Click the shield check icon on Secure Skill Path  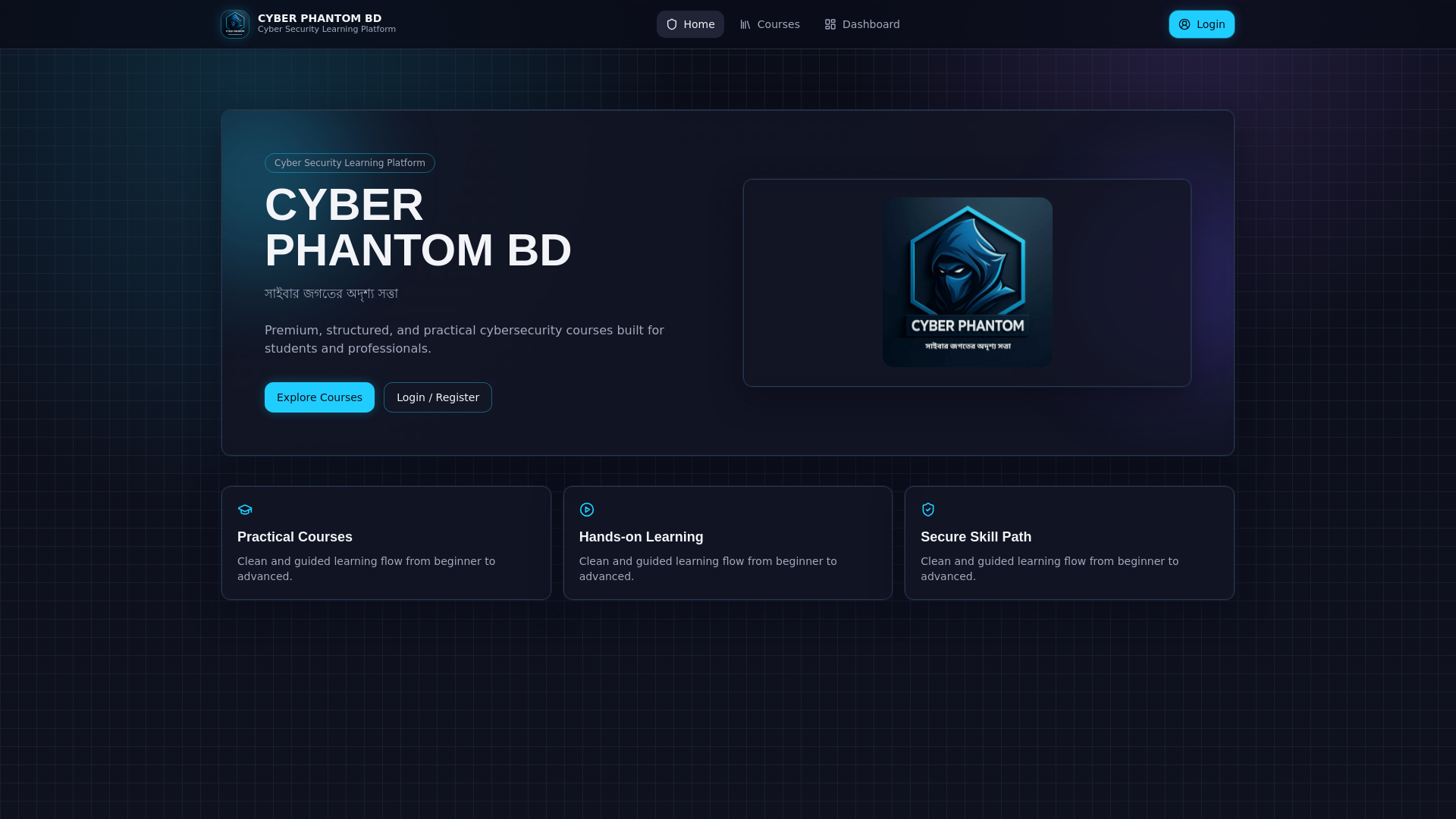coord(928,510)
